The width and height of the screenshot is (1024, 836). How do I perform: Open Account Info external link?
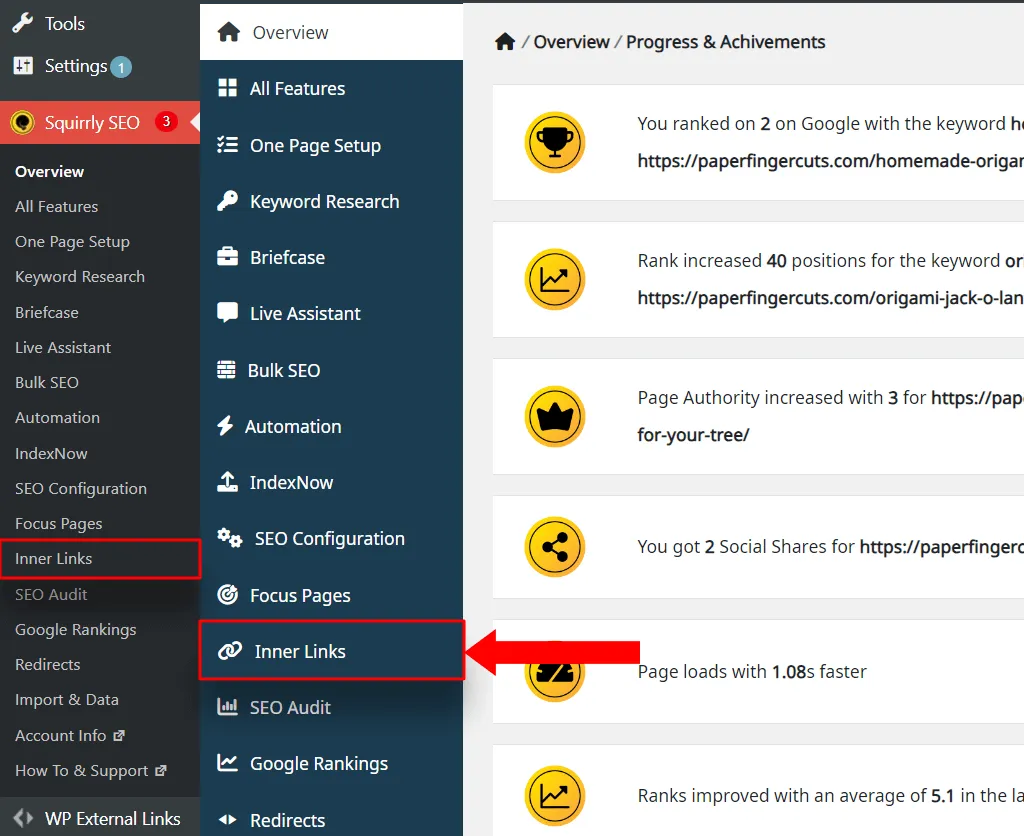(69, 735)
